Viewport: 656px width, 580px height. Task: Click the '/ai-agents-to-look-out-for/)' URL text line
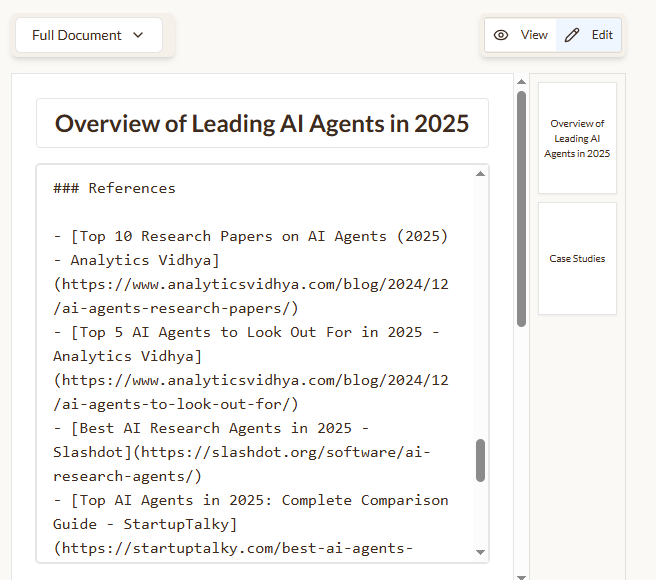(x=176, y=404)
